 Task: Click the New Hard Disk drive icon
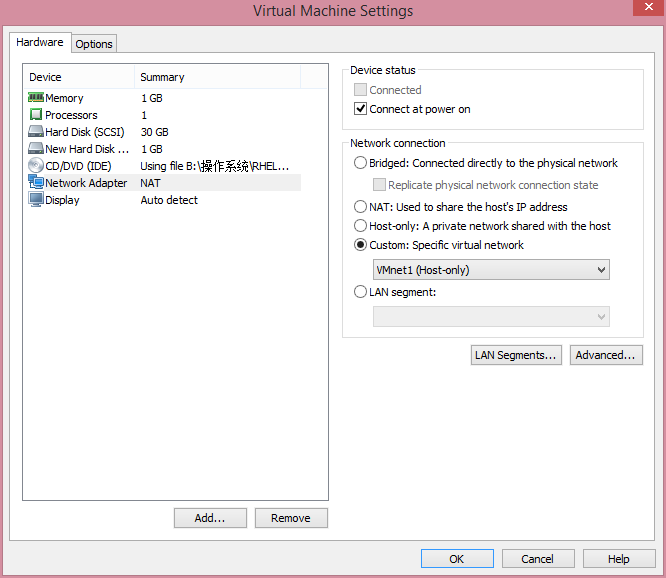pyautogui.click(x=36, y=149)
